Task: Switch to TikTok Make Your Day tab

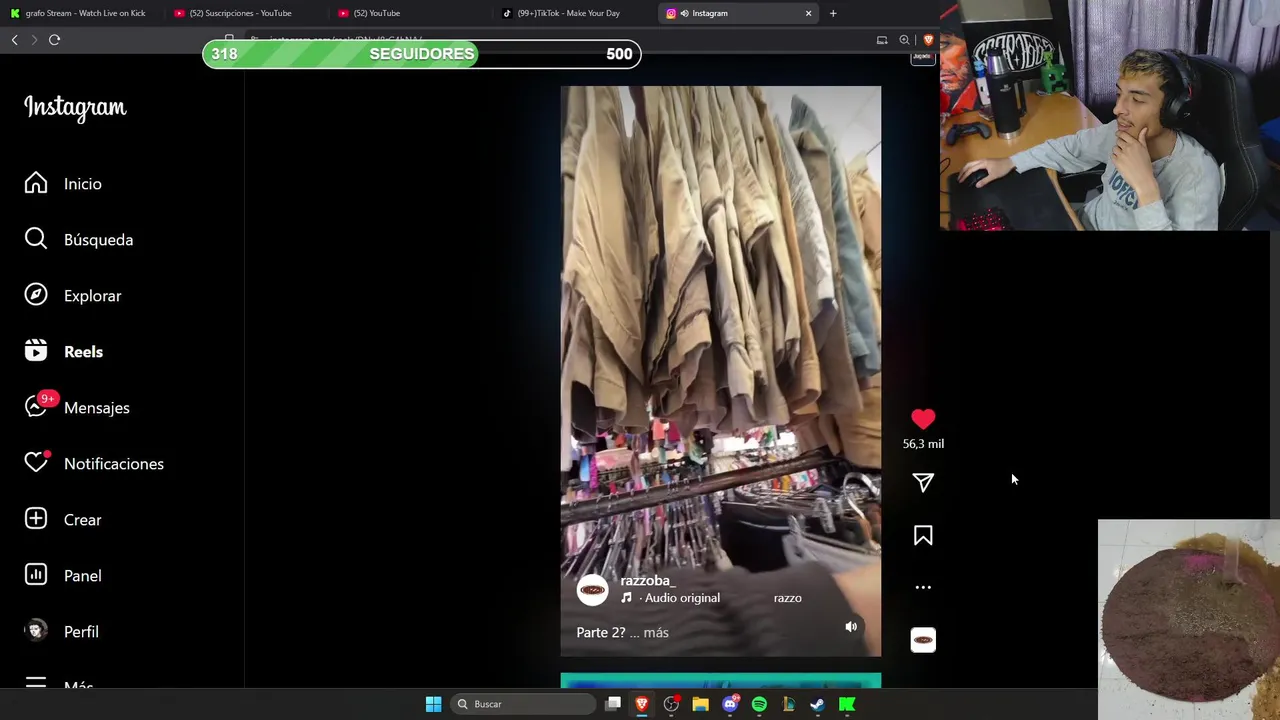Action: click(x=575, y=13)
